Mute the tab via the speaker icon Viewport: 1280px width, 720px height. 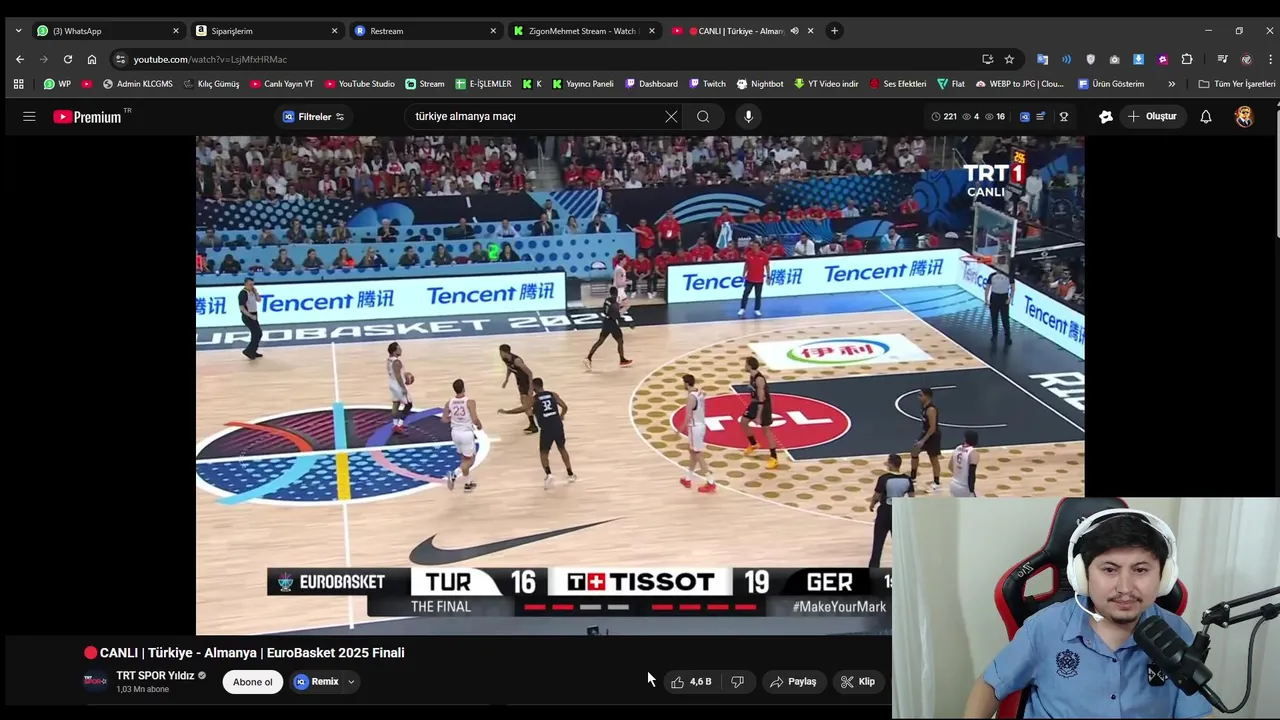[x=794, y=31]
